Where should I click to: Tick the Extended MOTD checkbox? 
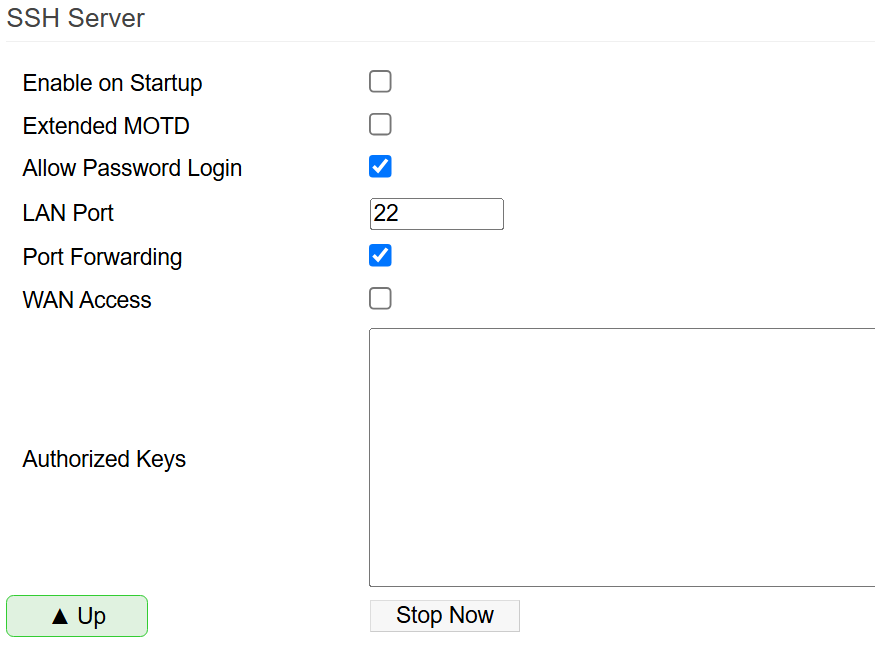point(380,125)
